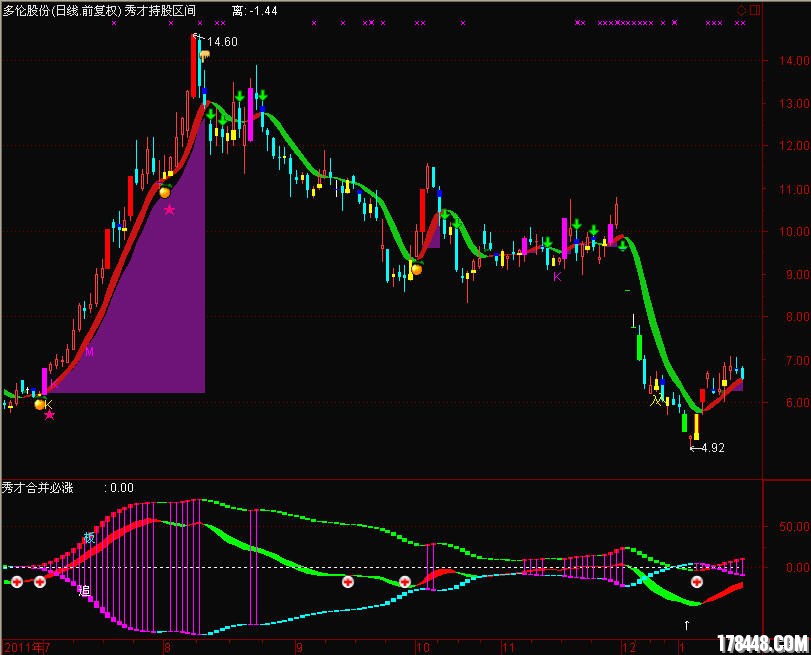Click the split-window rectangle icon at the top-right
811x655 pixels.
755,10
